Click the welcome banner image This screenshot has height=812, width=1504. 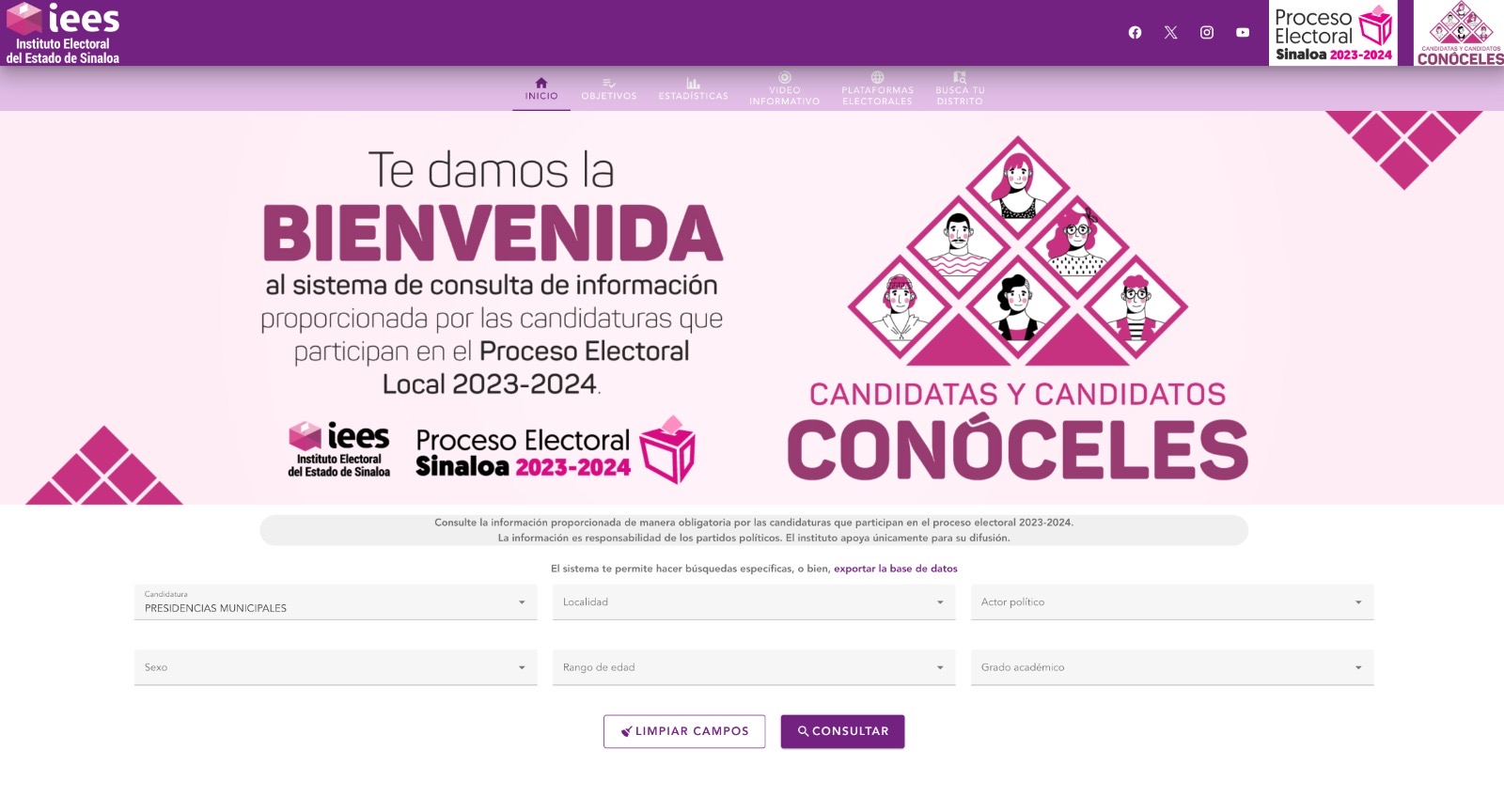[752, 307]
